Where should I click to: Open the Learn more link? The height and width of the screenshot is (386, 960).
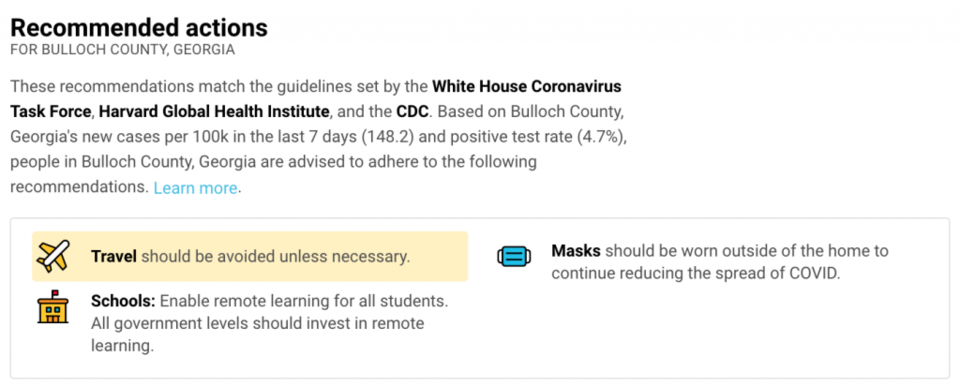point(195,187)
